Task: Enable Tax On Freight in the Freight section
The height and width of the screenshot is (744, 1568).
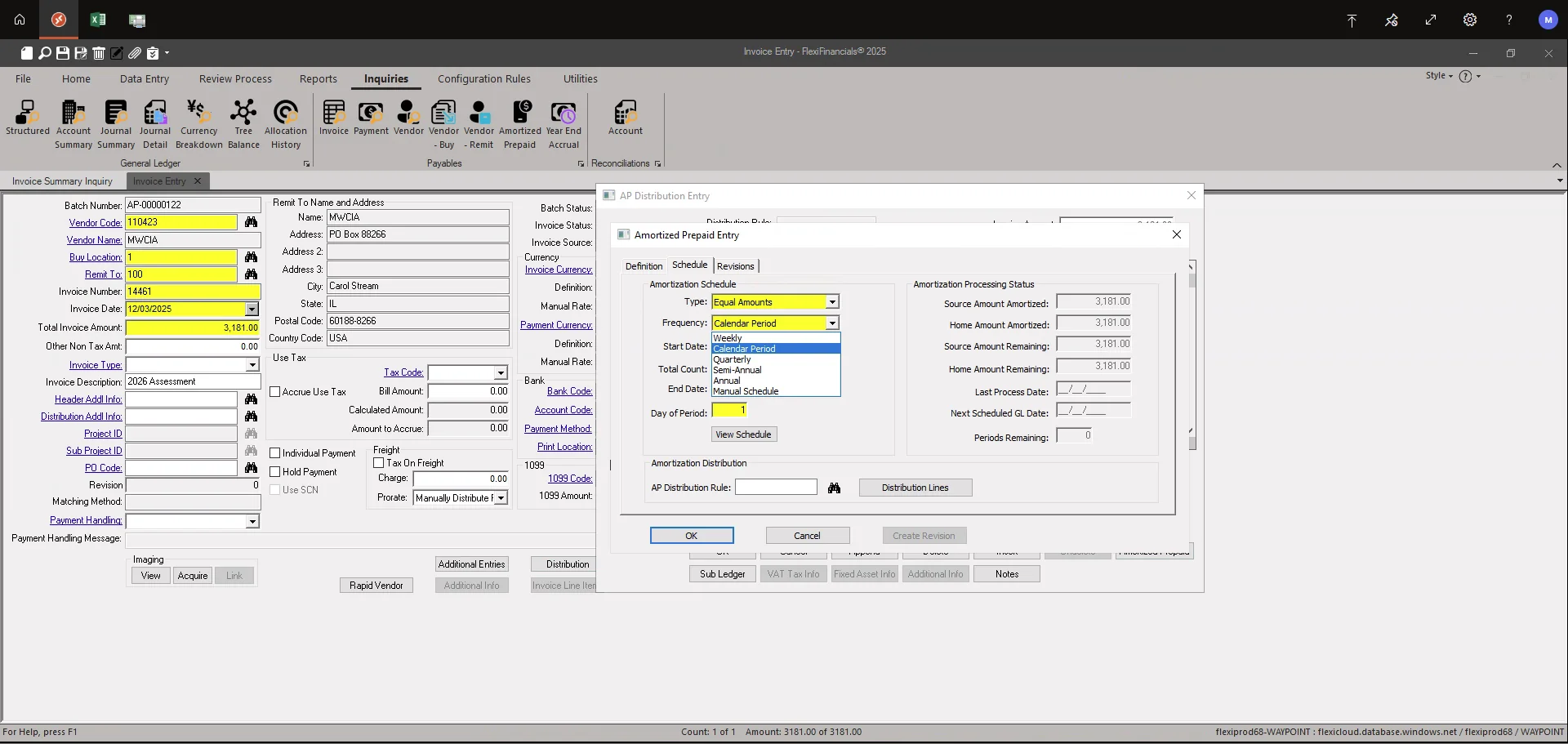Action: [x=379, y=462]
